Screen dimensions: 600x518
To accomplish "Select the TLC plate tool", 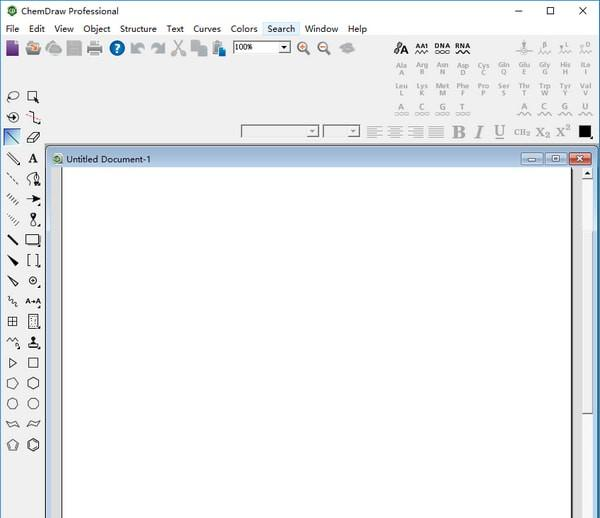I will tap(33, 321).
